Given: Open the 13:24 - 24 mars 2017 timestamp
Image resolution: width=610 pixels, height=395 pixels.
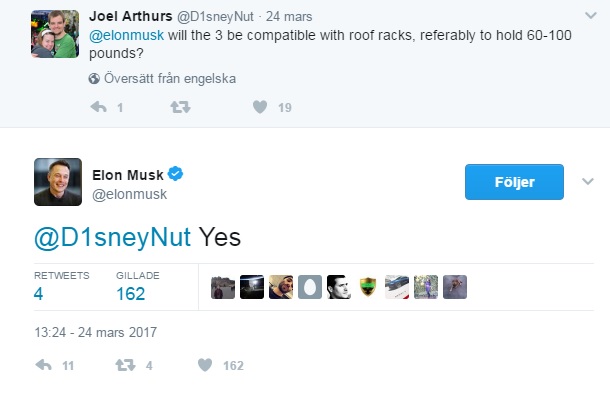Looking at the screenshot, I should tap(96, 332).
